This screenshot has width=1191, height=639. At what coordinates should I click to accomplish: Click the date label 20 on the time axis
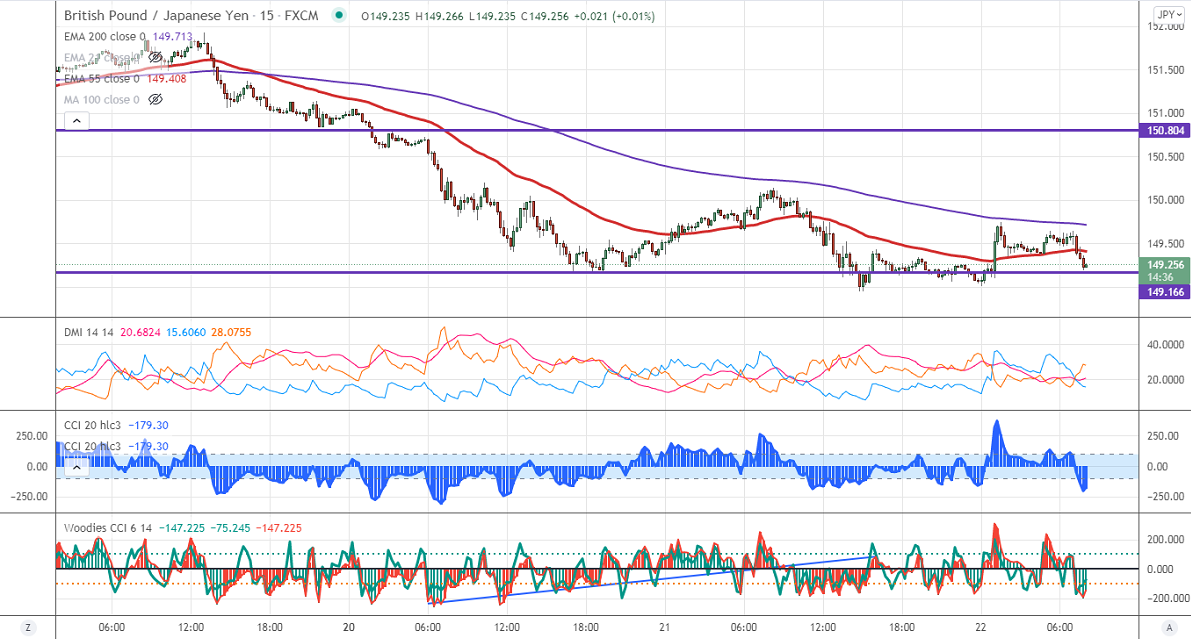[x=349, y=628]
